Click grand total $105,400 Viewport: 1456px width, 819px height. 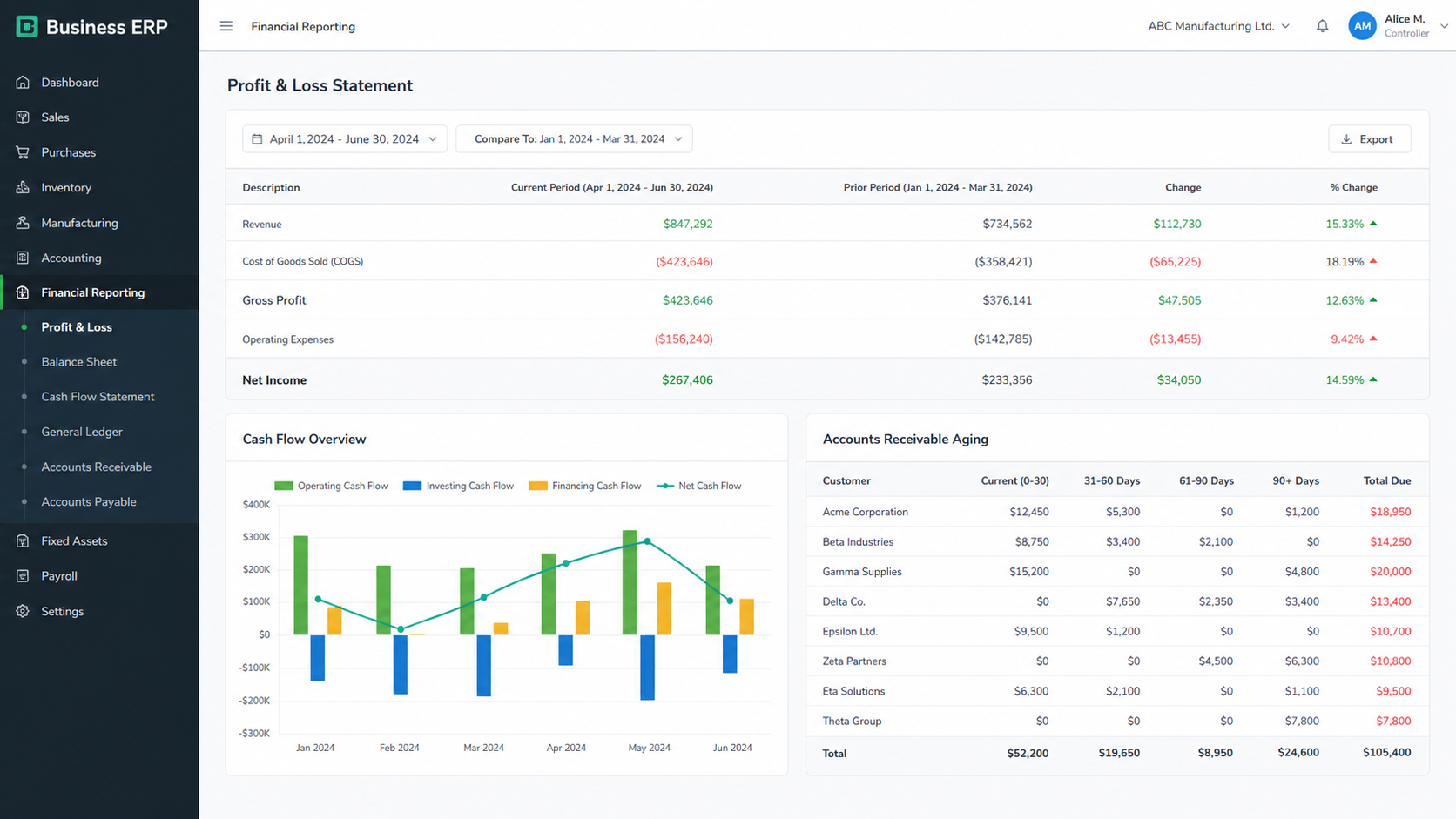coord(1386,752)
